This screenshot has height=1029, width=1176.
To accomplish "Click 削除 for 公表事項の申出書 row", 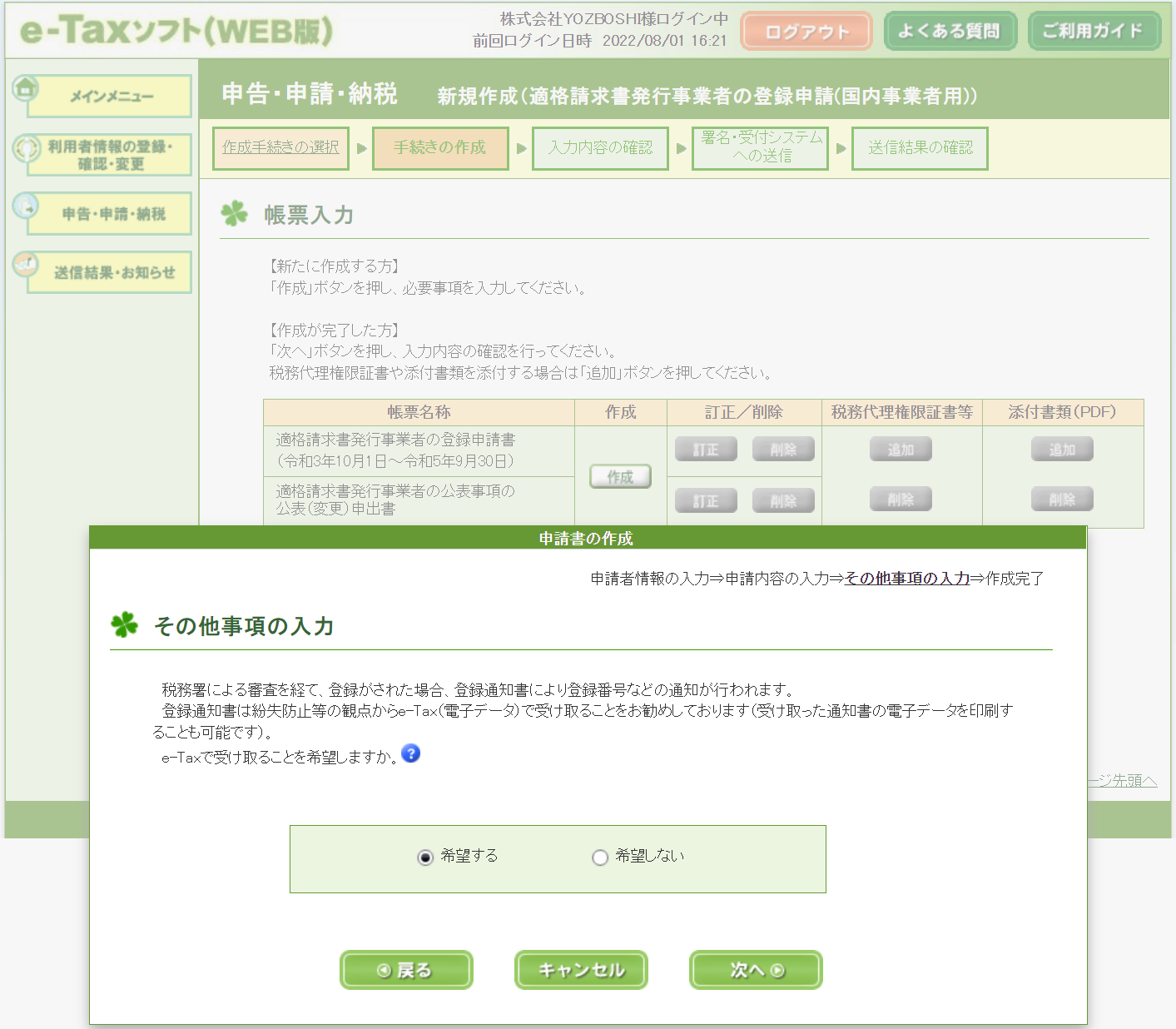I will pyautogui.click(x=783, y=501).
